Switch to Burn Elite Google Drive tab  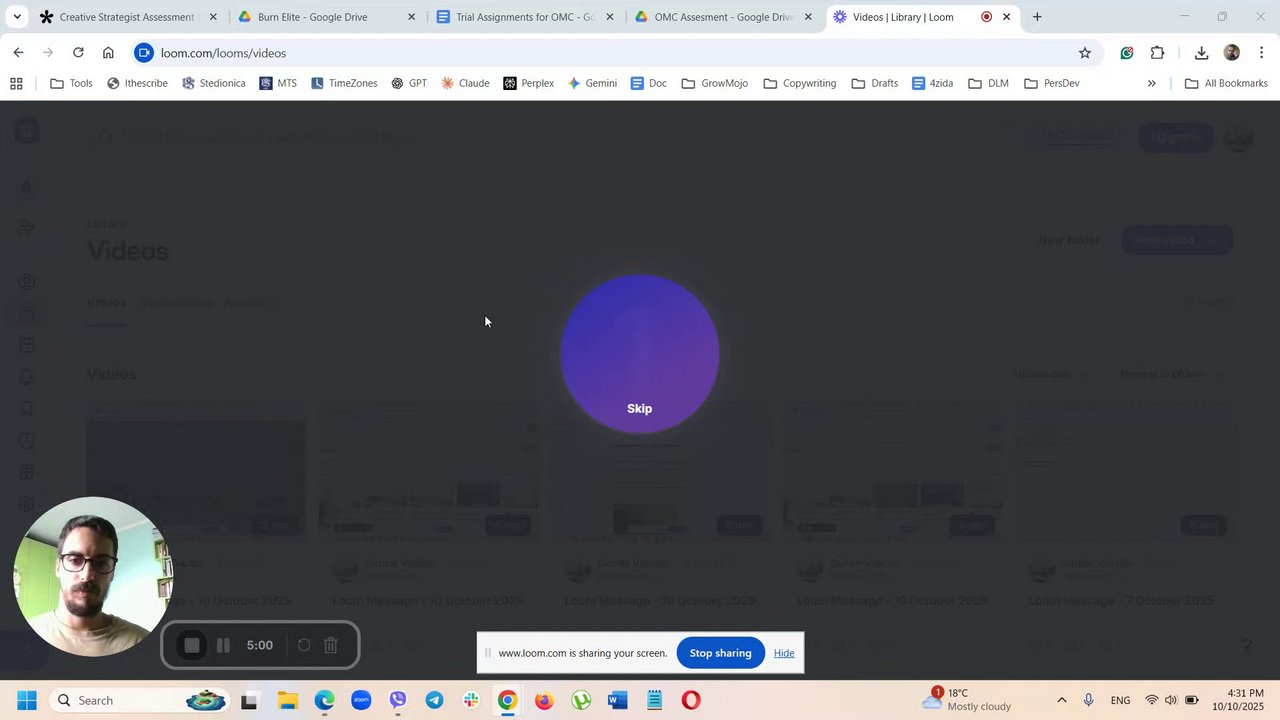[327, 17]
